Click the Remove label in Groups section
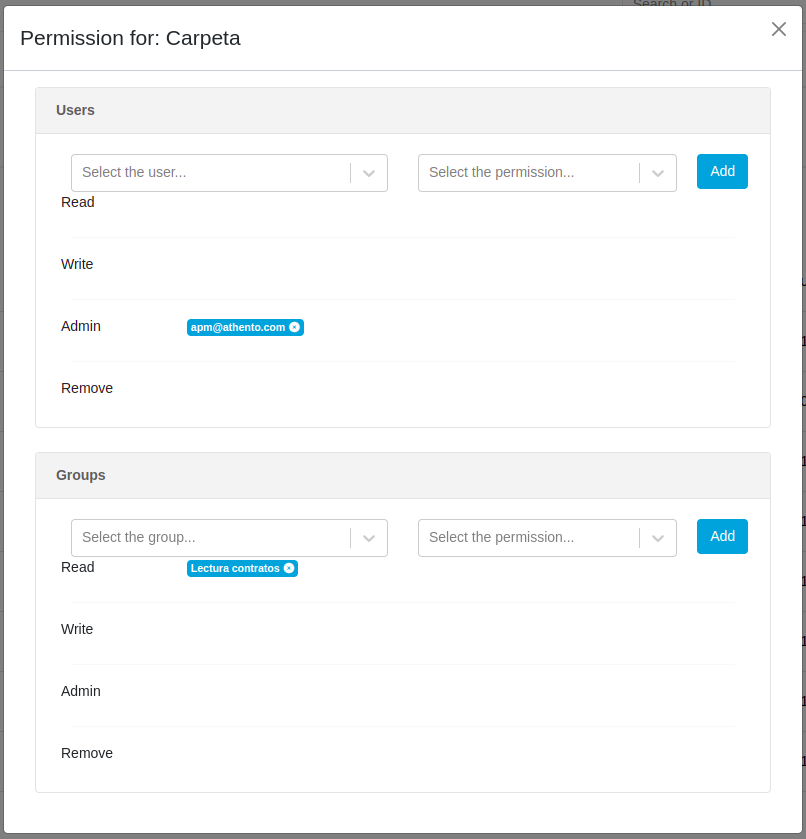 pyautogui.click(x=87, y=753)
